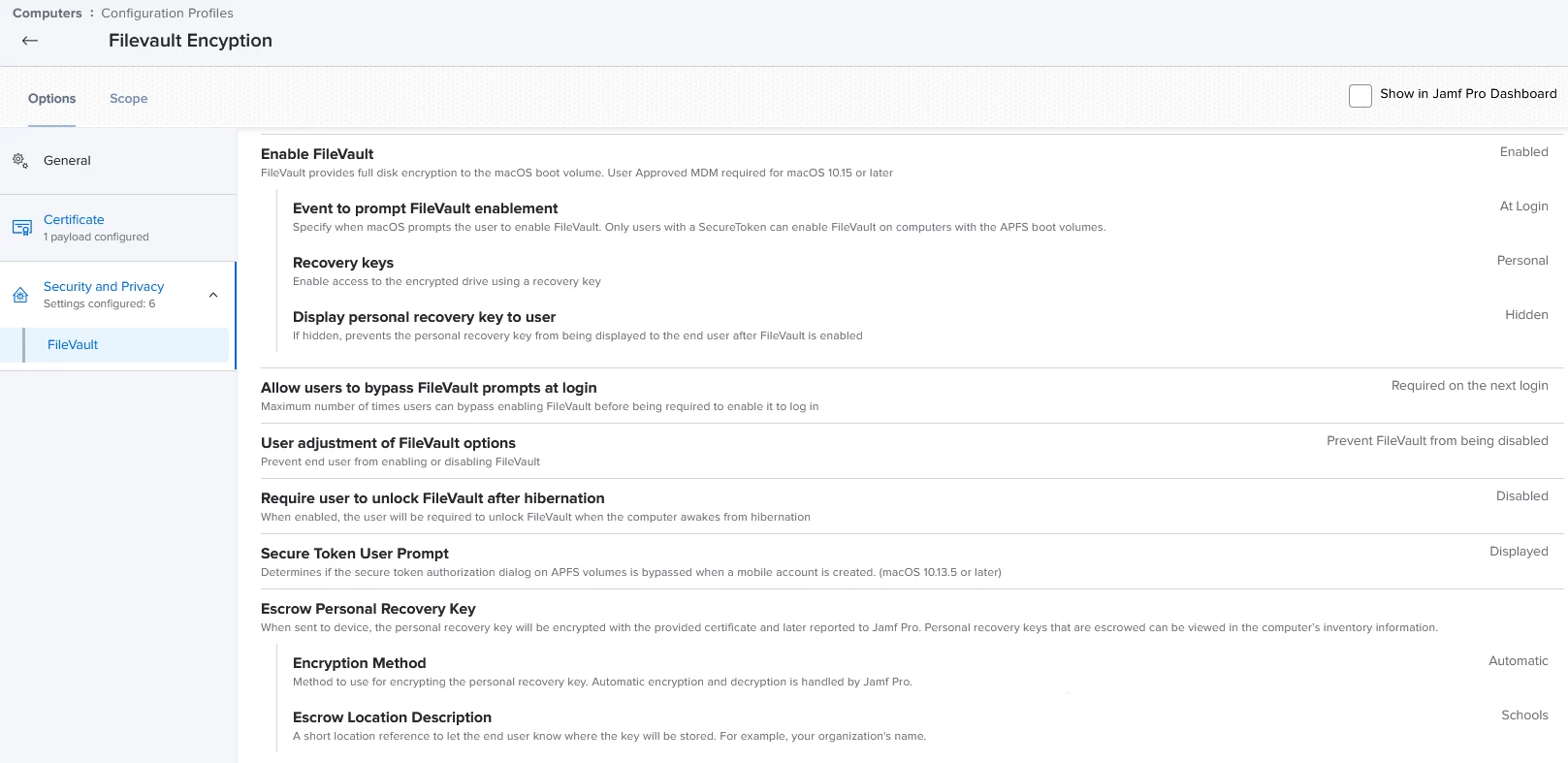Click the At Login value
1568x763 pixels.
tap(1523, 207)
